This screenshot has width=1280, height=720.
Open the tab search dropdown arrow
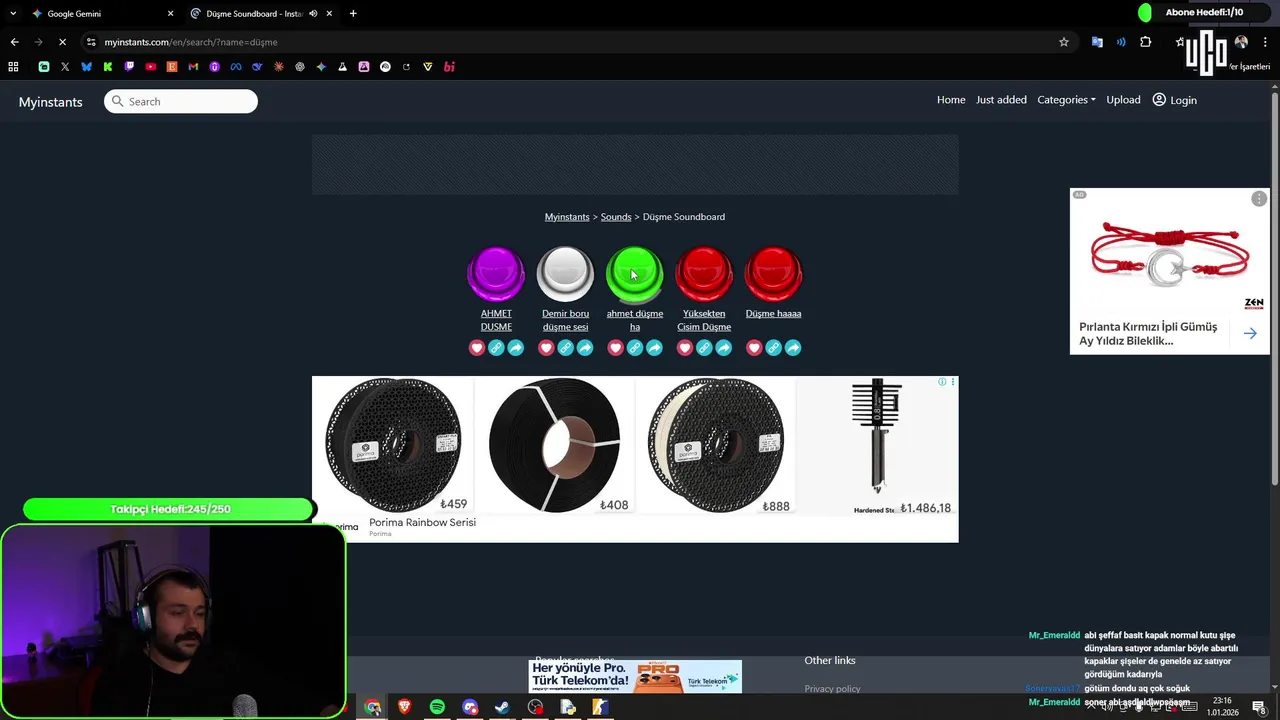click(x=12, y=14)
